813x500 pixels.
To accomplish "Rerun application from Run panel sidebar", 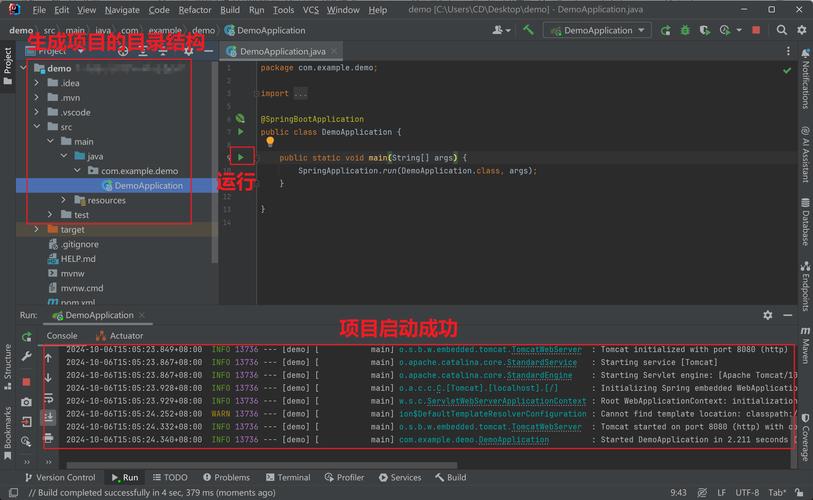I will 26,337.
